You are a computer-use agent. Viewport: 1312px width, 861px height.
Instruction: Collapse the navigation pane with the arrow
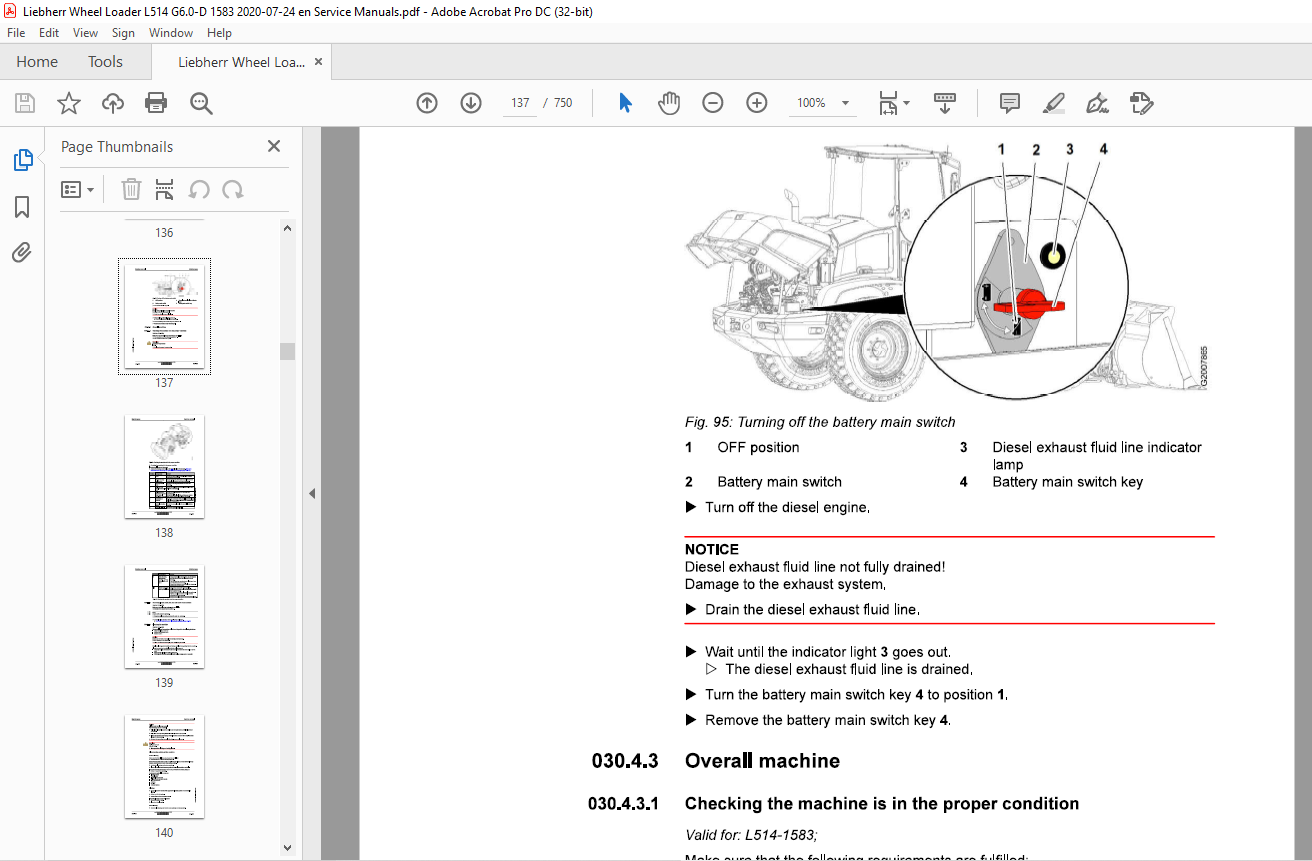click(311, 493)
